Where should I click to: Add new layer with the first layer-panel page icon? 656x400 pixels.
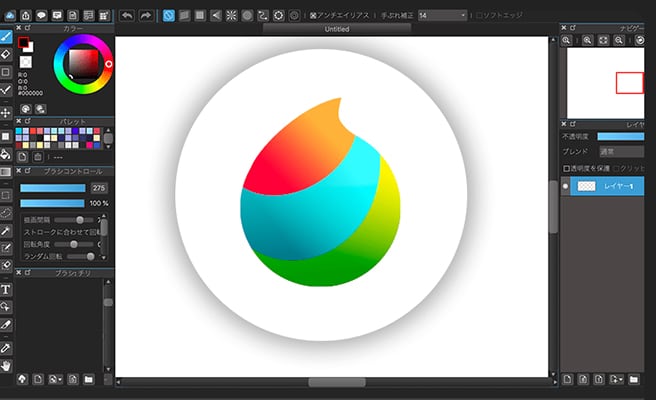click(567, 379)
